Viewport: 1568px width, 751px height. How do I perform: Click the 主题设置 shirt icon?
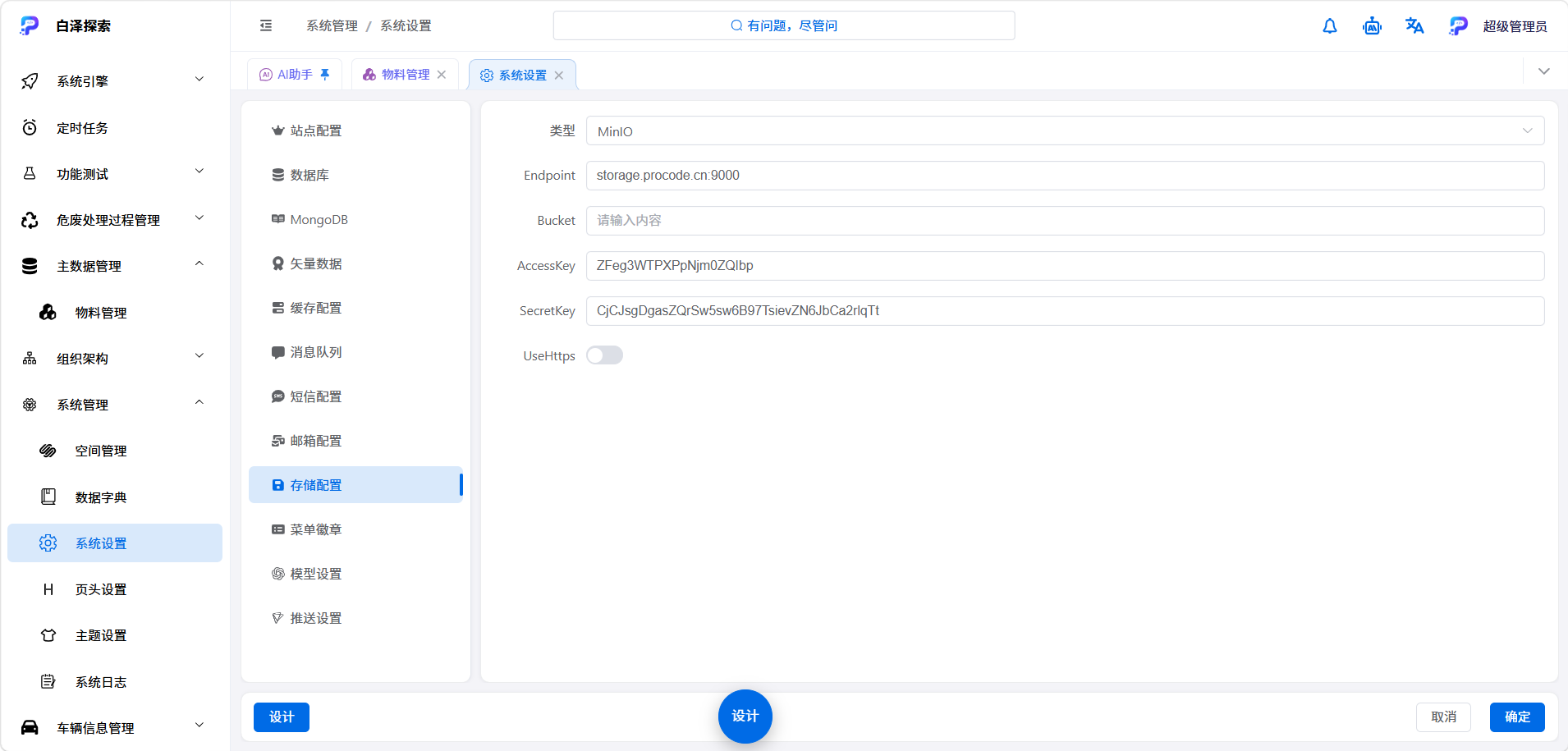click(48, 635)
